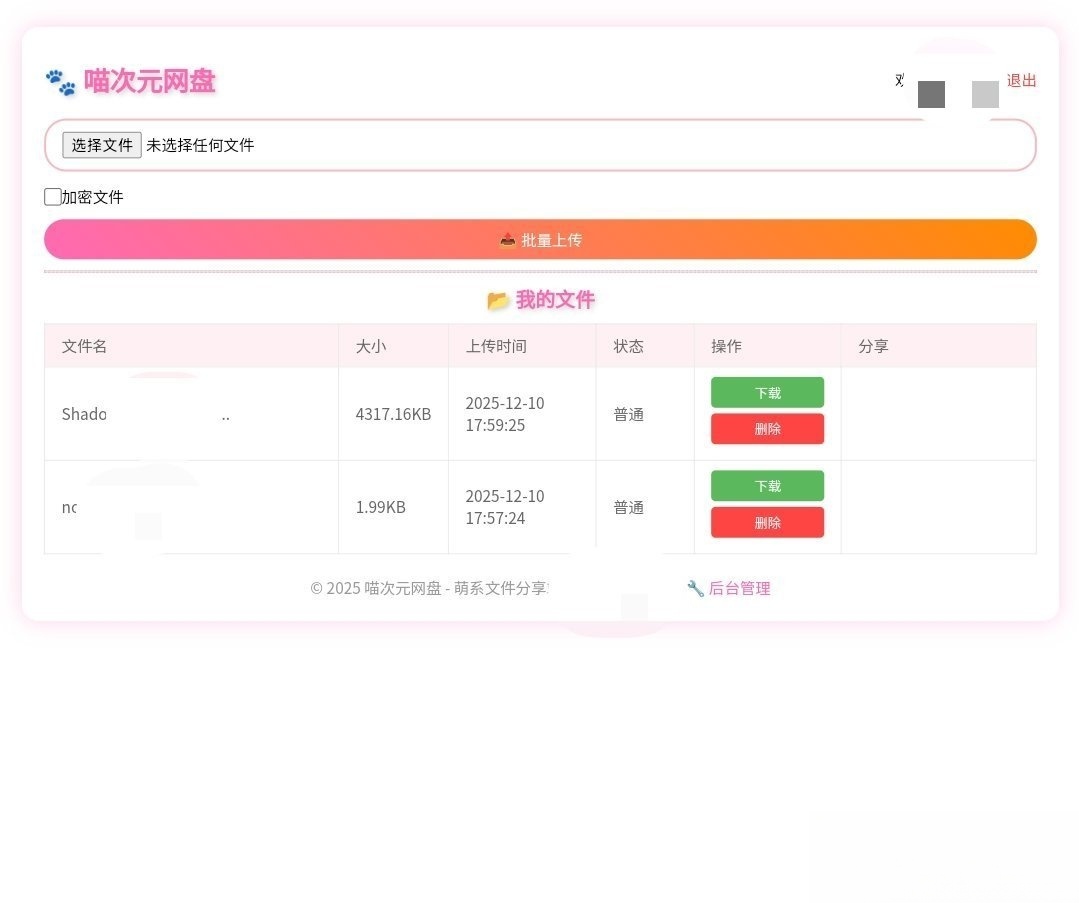1079x903 pixels.
Task: Click the cake icon on the upload button
Action: [508, 239]
